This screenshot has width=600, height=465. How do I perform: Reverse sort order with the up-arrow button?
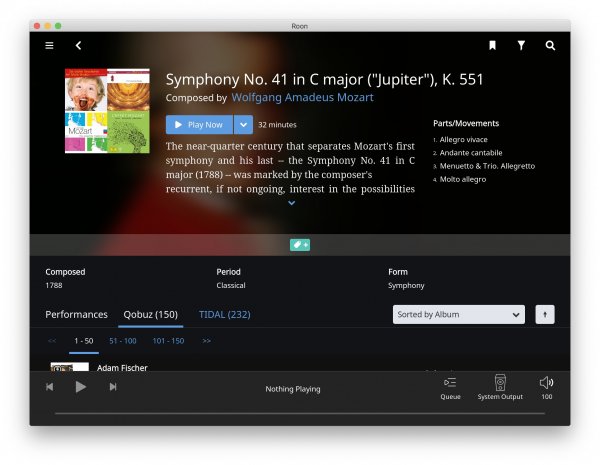pyautogui.click(x=545, y=315)
